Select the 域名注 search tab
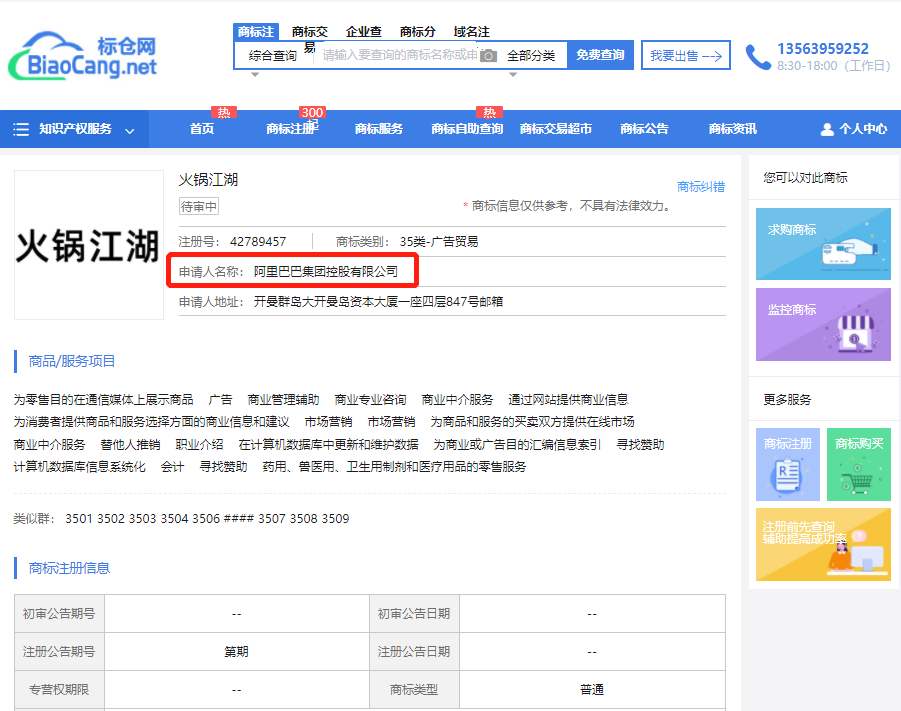This screenshot has width=901, height=711. pos(472,32)
